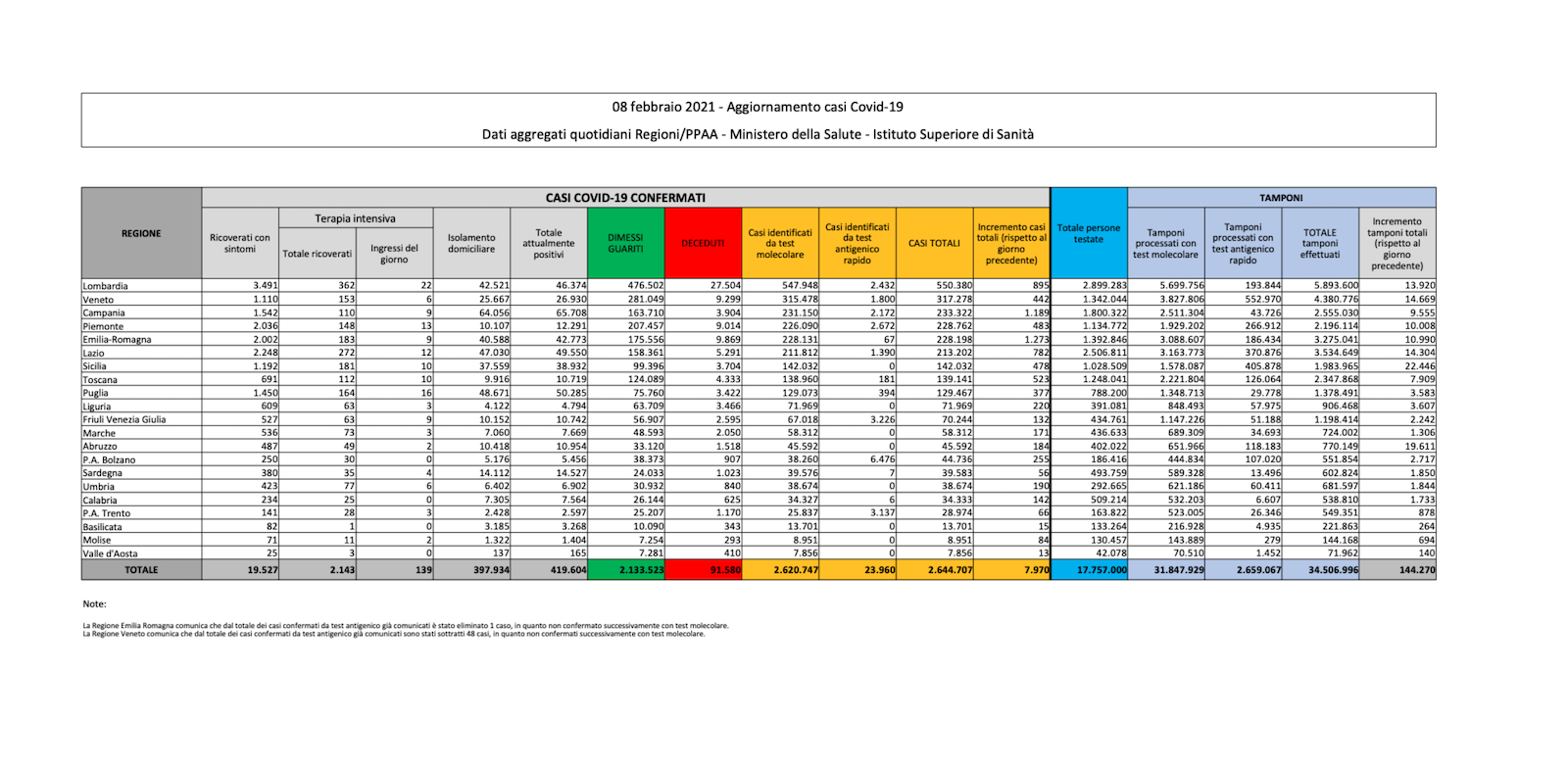Select the TOTALE row label at bottom
The image size is (1568, 769).
pyautogui.click(x=141, y=570)
